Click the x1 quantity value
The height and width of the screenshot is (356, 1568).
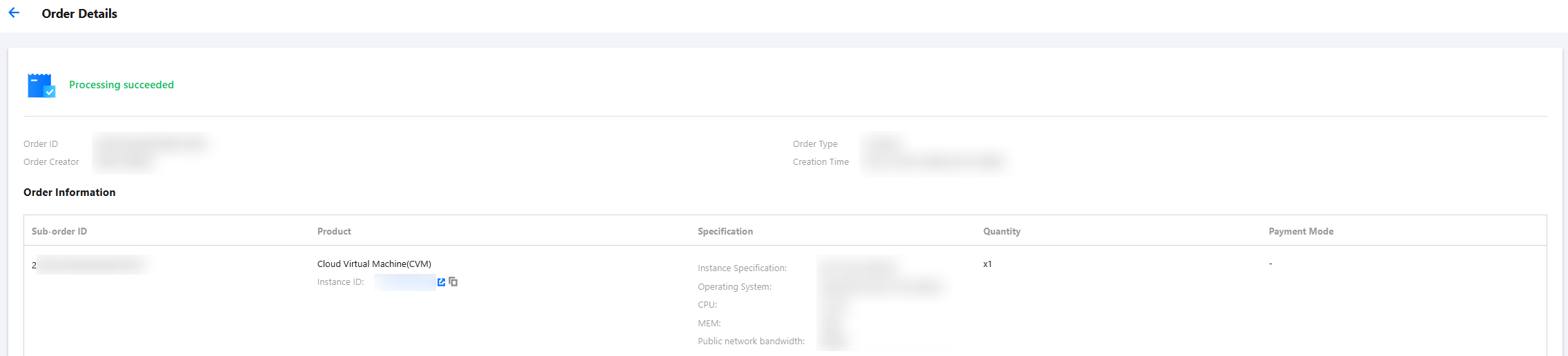click(x=988, y=264)
